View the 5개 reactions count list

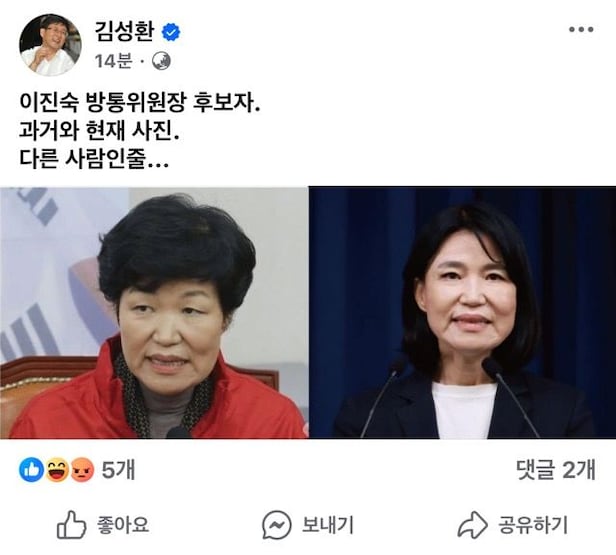tap(118, 470)
